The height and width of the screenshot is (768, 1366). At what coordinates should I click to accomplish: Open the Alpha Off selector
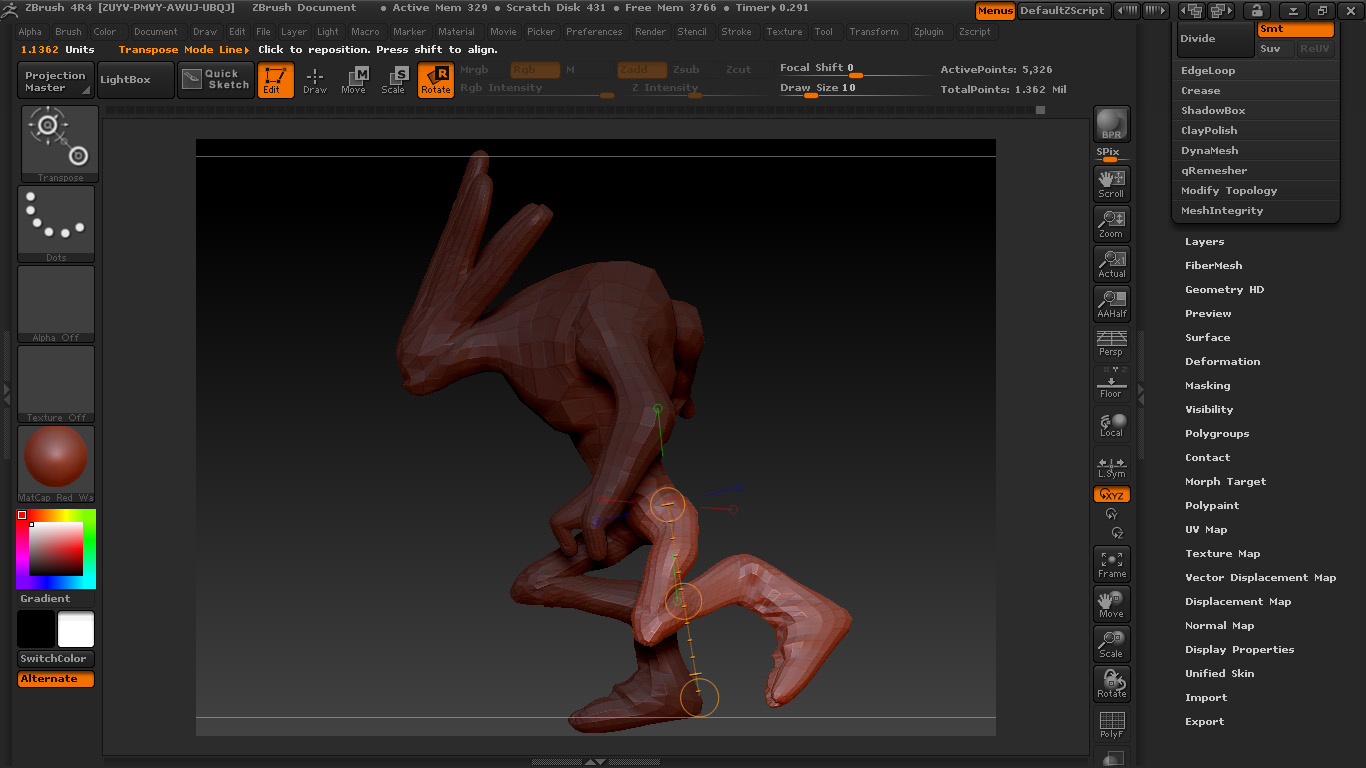pos(56,304)
